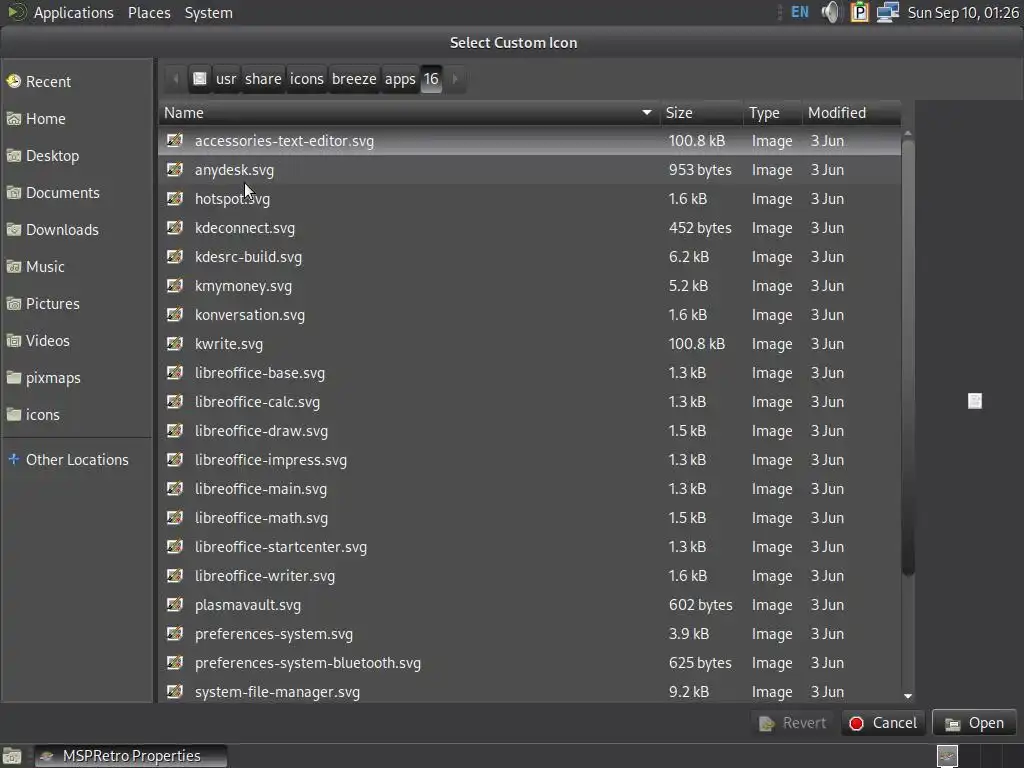Select libreoffice-base.svg file
Viewport: 1024px width, 768px height.
tap(530, 373)
